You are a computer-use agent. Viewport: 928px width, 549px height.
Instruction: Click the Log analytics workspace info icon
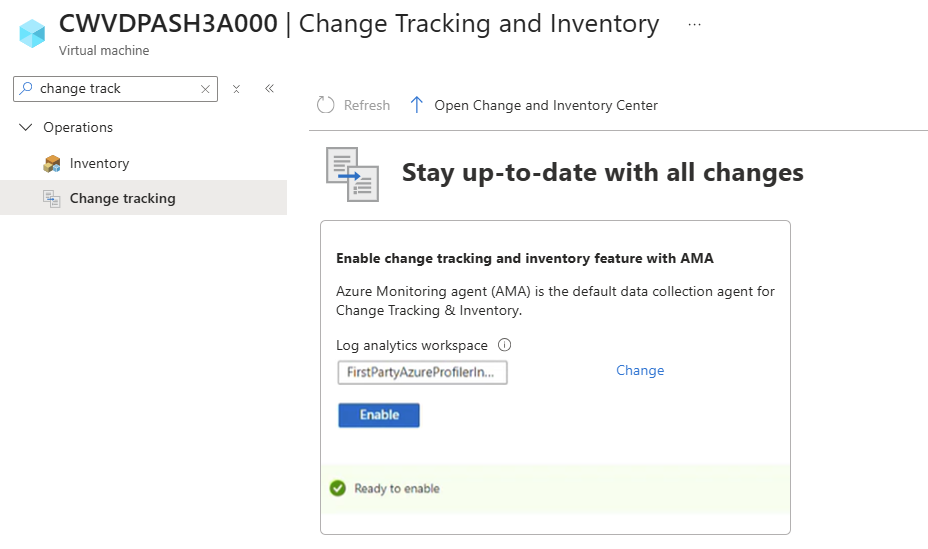505,345
